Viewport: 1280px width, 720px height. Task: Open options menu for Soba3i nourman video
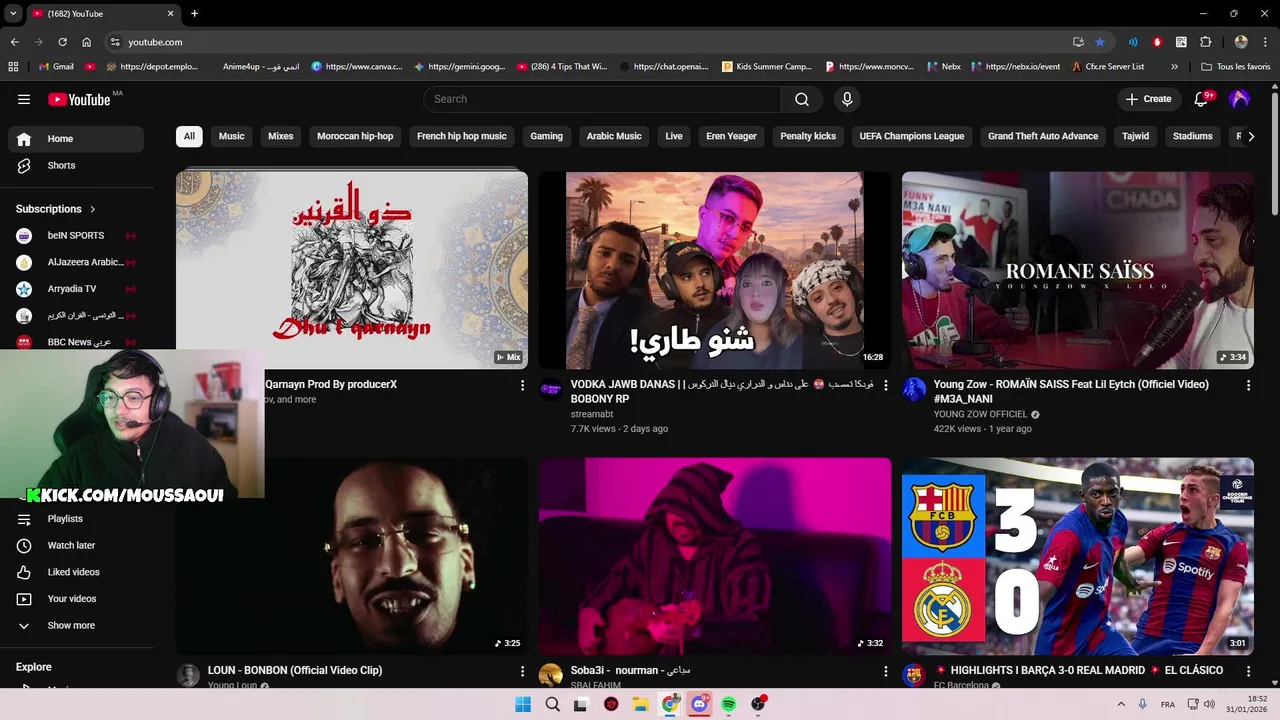click(x=885, y=671)
